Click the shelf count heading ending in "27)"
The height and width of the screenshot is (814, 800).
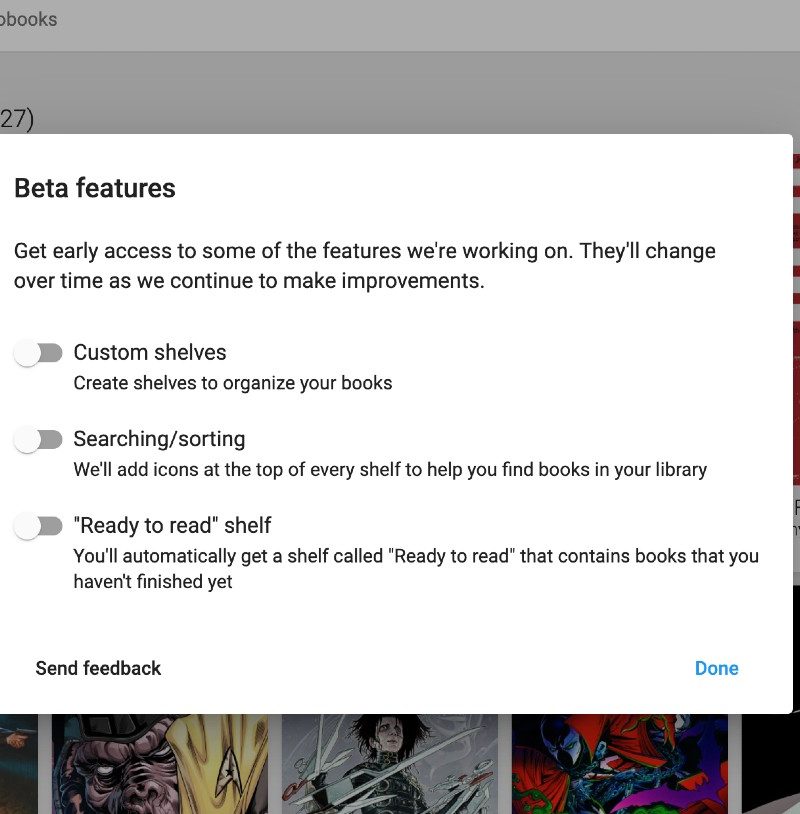pyautogui.click(x=17, y=119)
